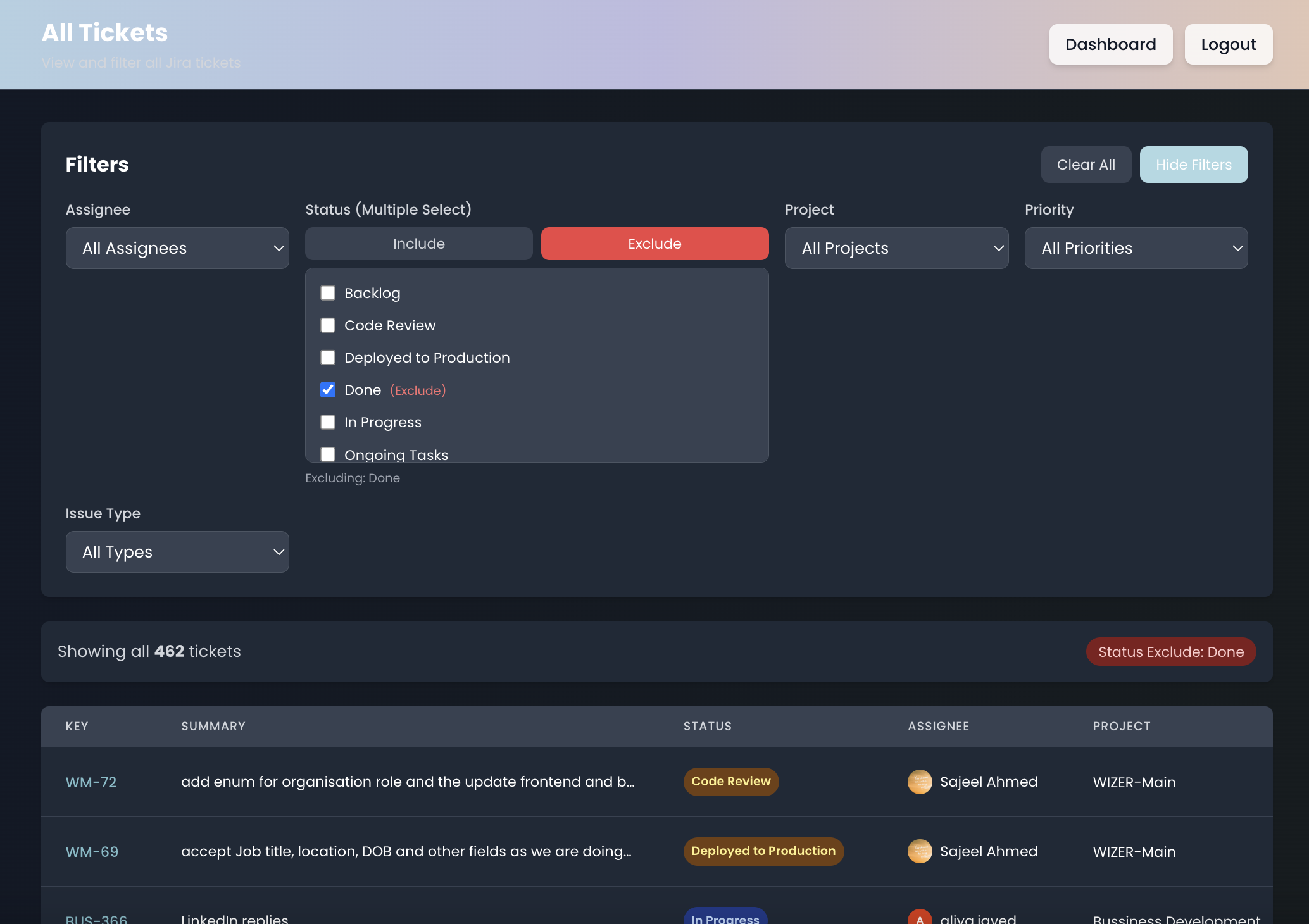The height and width of the screenshot is (924, 1309).
Task: Uncheck the Done status checkbox
Action: pyautogui.click(x=328, y=390)
